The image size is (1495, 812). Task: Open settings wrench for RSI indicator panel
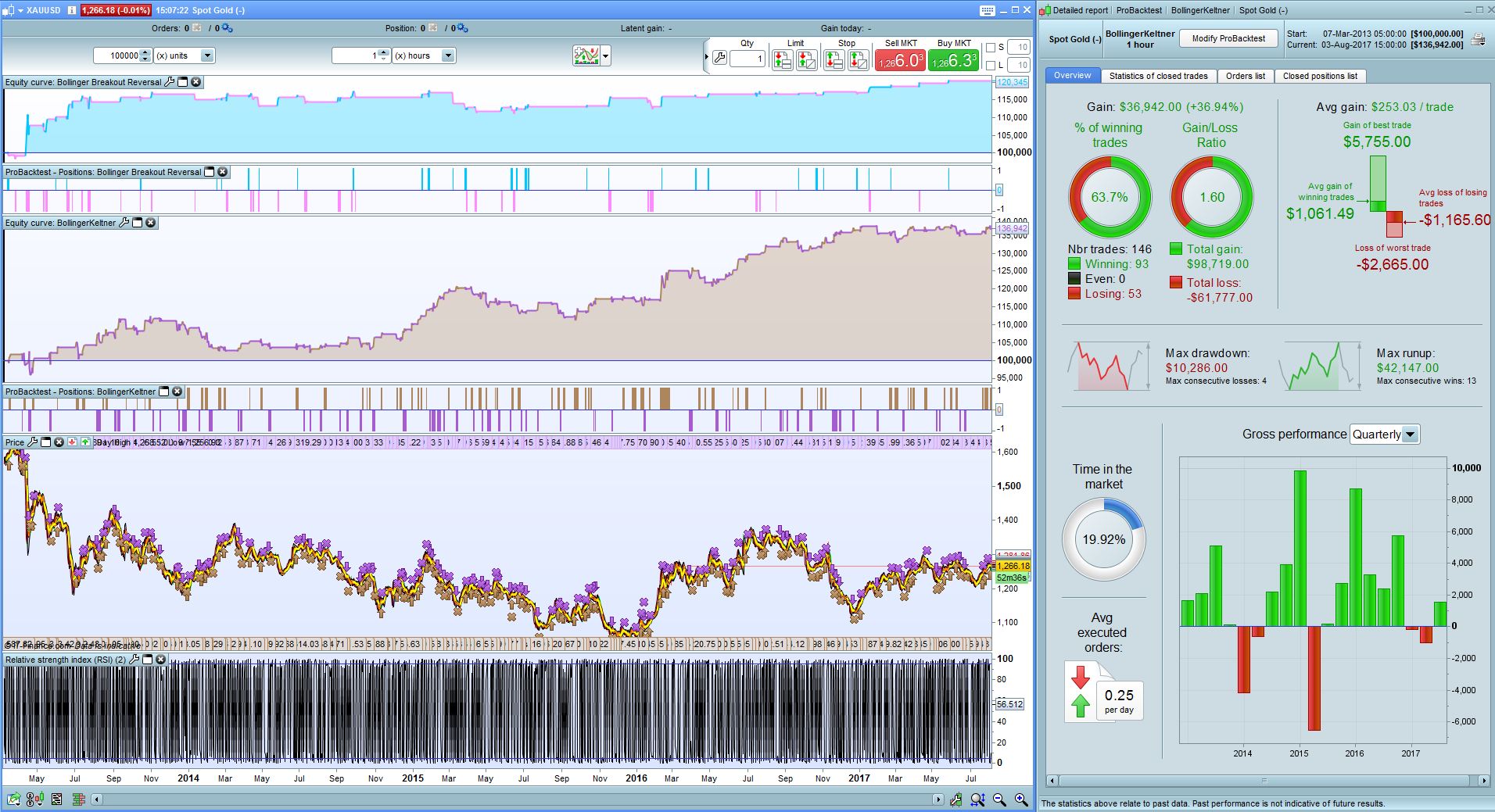coord(134,660)
